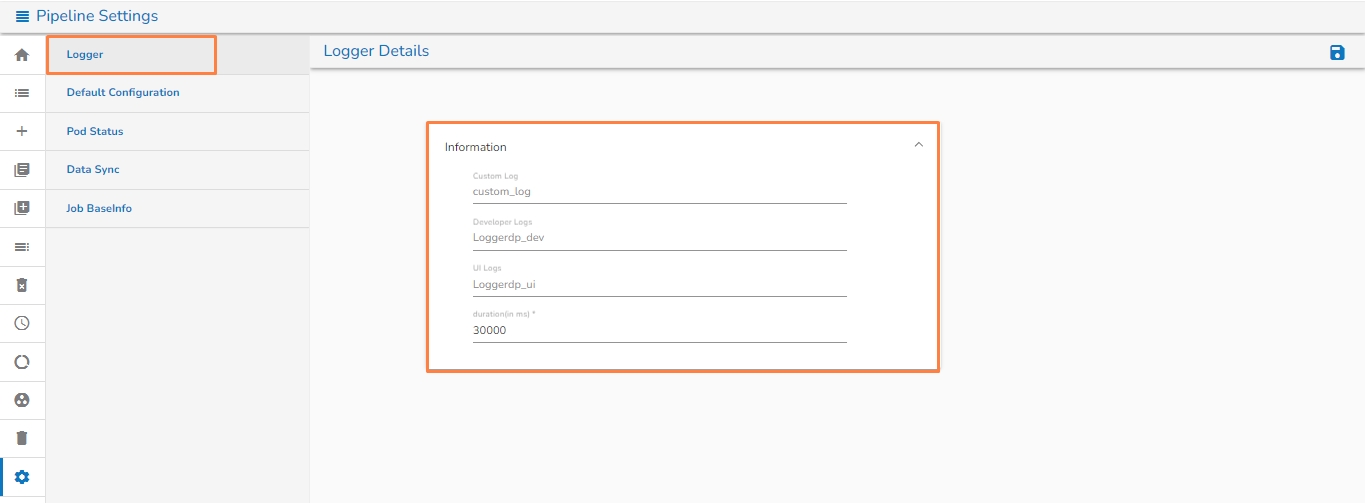This screenshot has width=1365, height=503.
Task: Click the gear settings icon in sidebar
Action: (x=22, y=477)
